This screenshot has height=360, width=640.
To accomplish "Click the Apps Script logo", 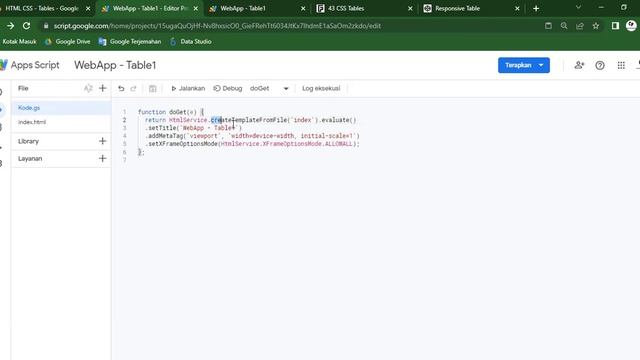I will (30, 65).
